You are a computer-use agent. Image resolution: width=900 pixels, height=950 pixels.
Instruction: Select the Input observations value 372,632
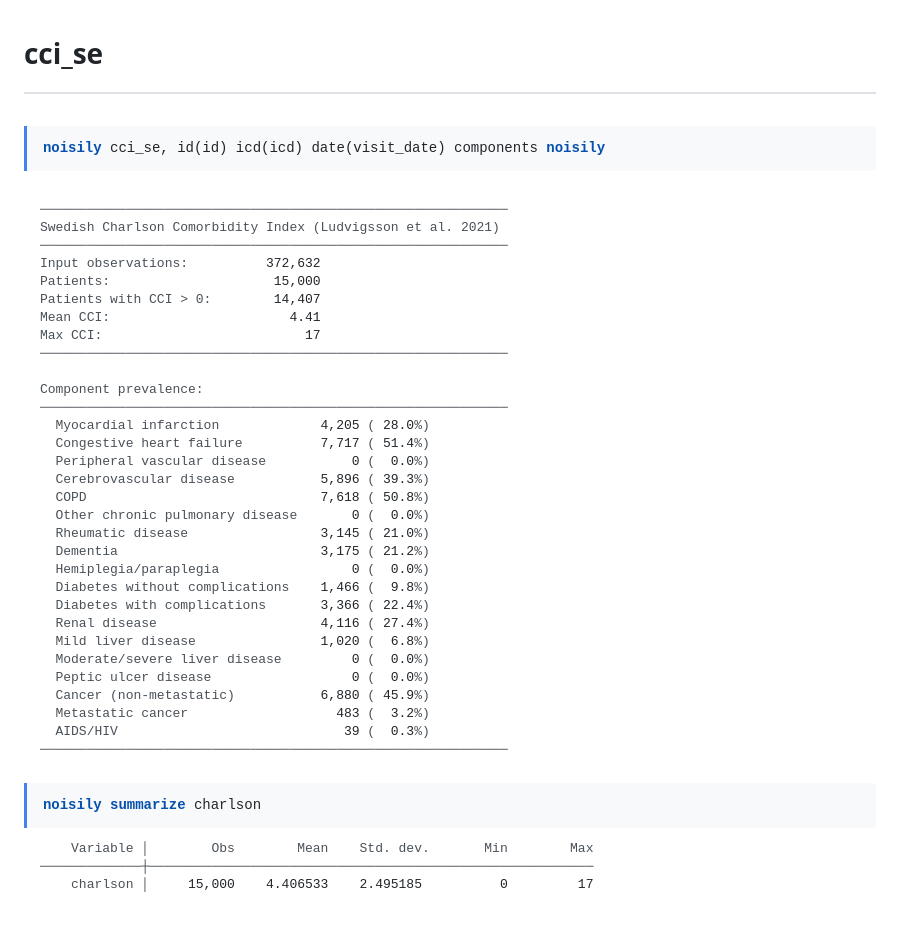coord(292,263)
